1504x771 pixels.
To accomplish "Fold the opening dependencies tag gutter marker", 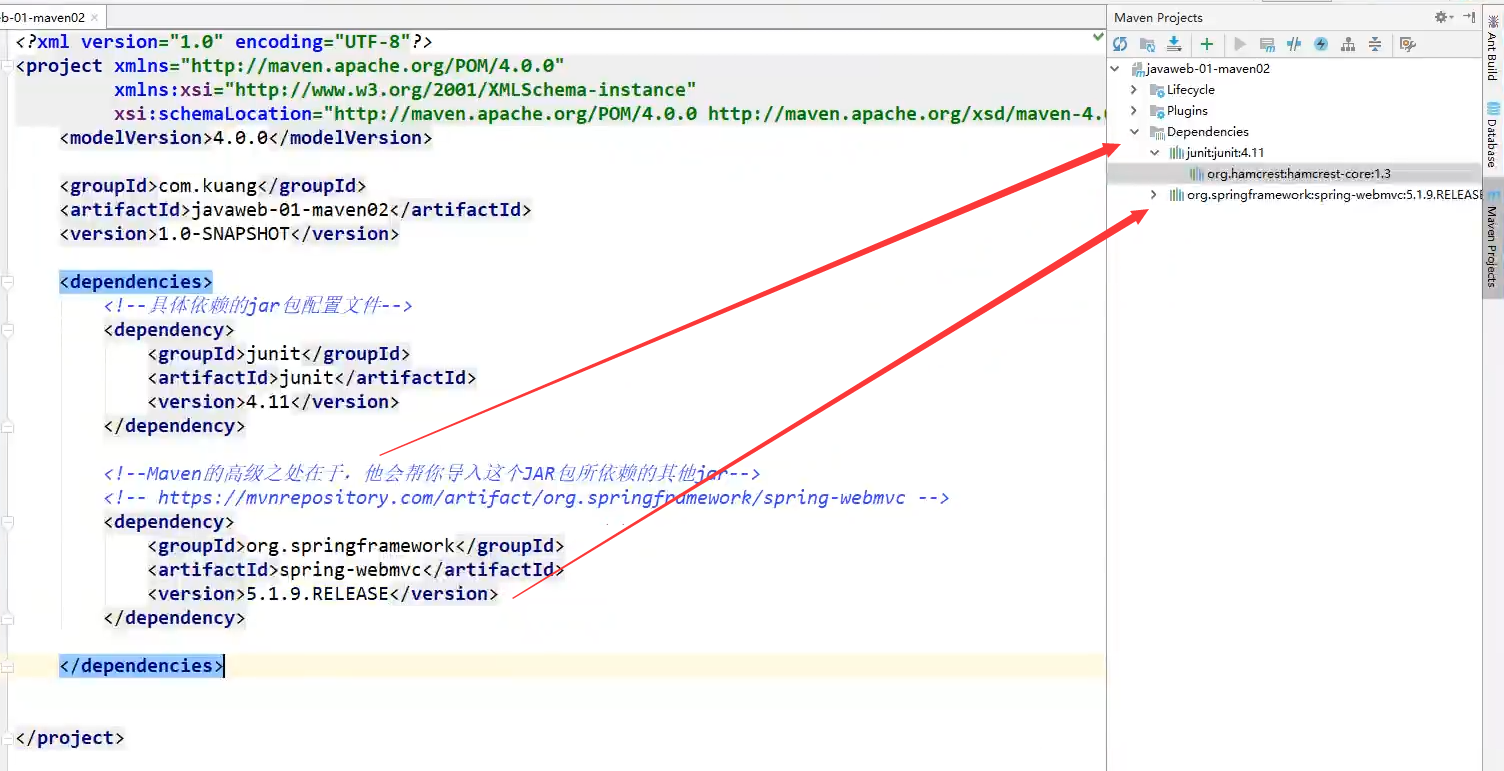I will tap(7, 282).
